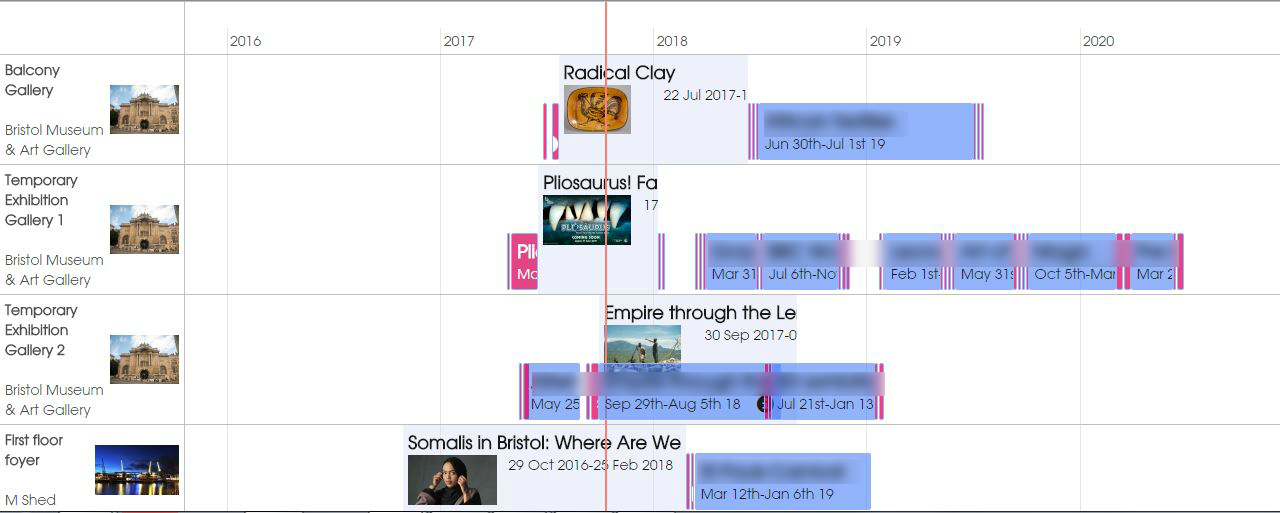1280x513 pixels.
Task: Open the Somalis in Bristol portrait thumbnail
Action: pyautogui.click(x=452, y=480)
